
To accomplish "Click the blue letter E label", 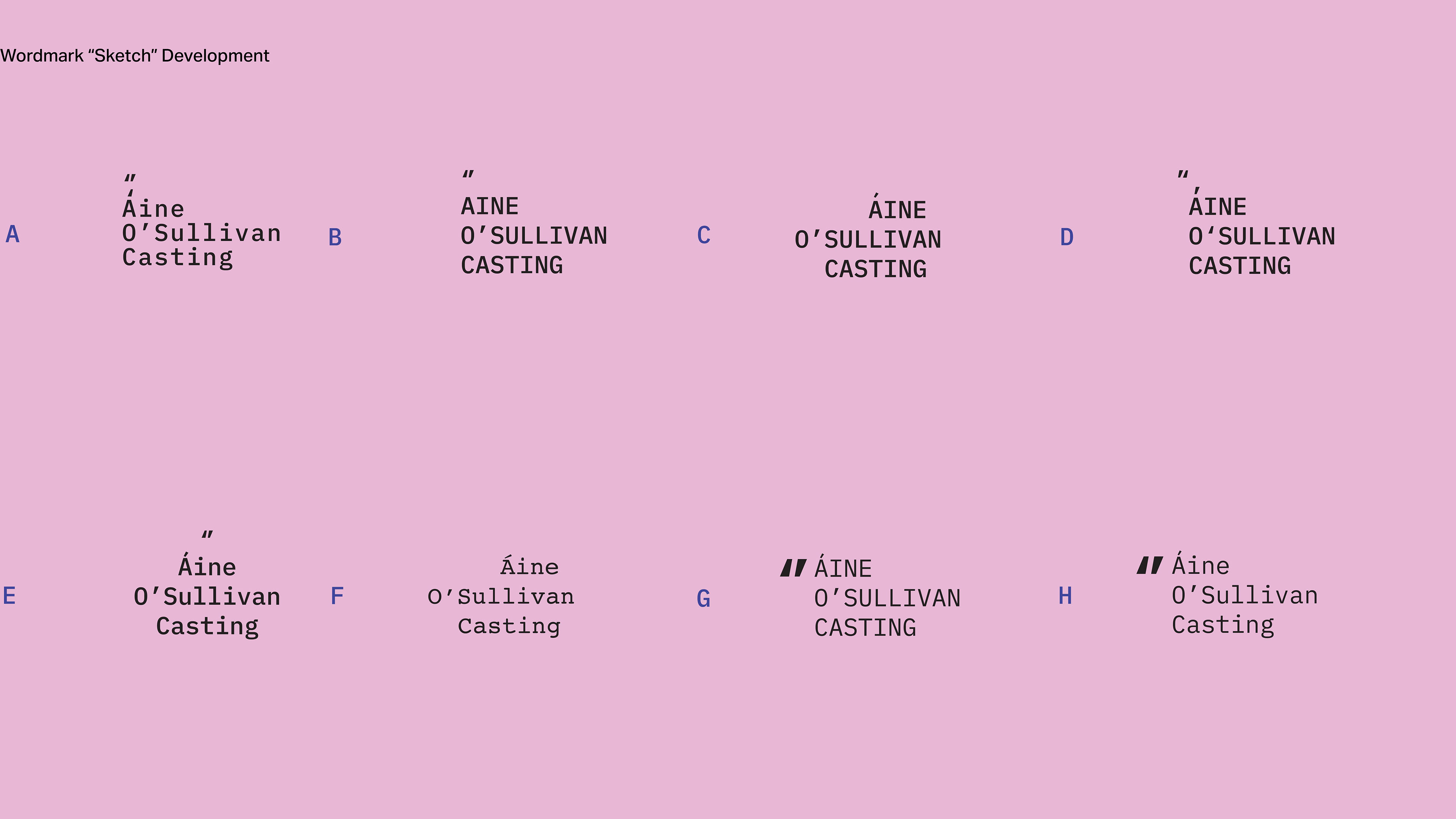I will [9, 596].
